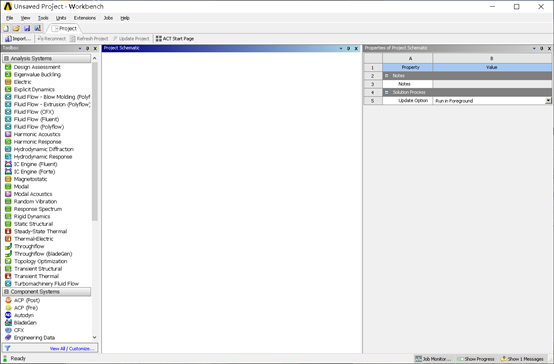Select the Autodyn component icon

[x=8, y=315]
